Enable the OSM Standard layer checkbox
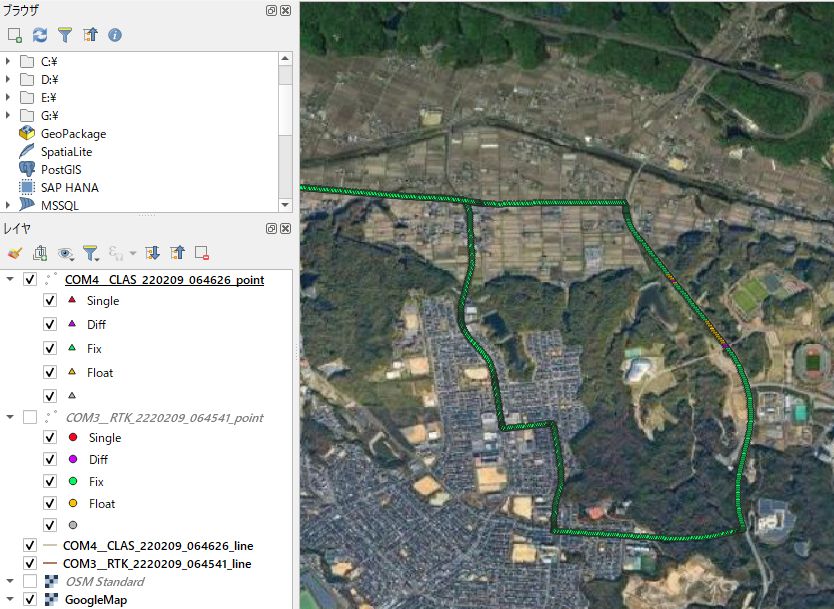The image size is (834, 609). [x=29, y=581]
